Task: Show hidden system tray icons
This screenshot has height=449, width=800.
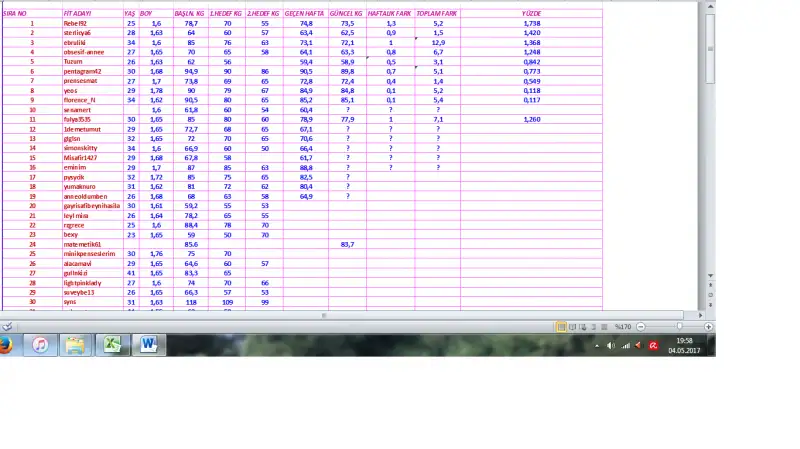Action: tap(599, 345)
